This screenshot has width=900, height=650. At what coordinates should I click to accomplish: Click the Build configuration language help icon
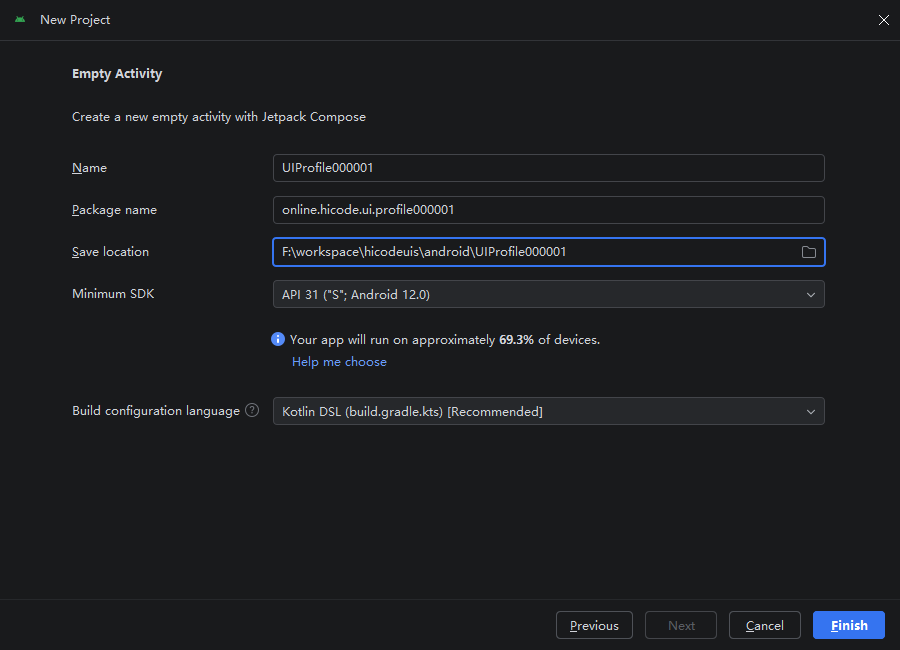(x=252, y=411)
